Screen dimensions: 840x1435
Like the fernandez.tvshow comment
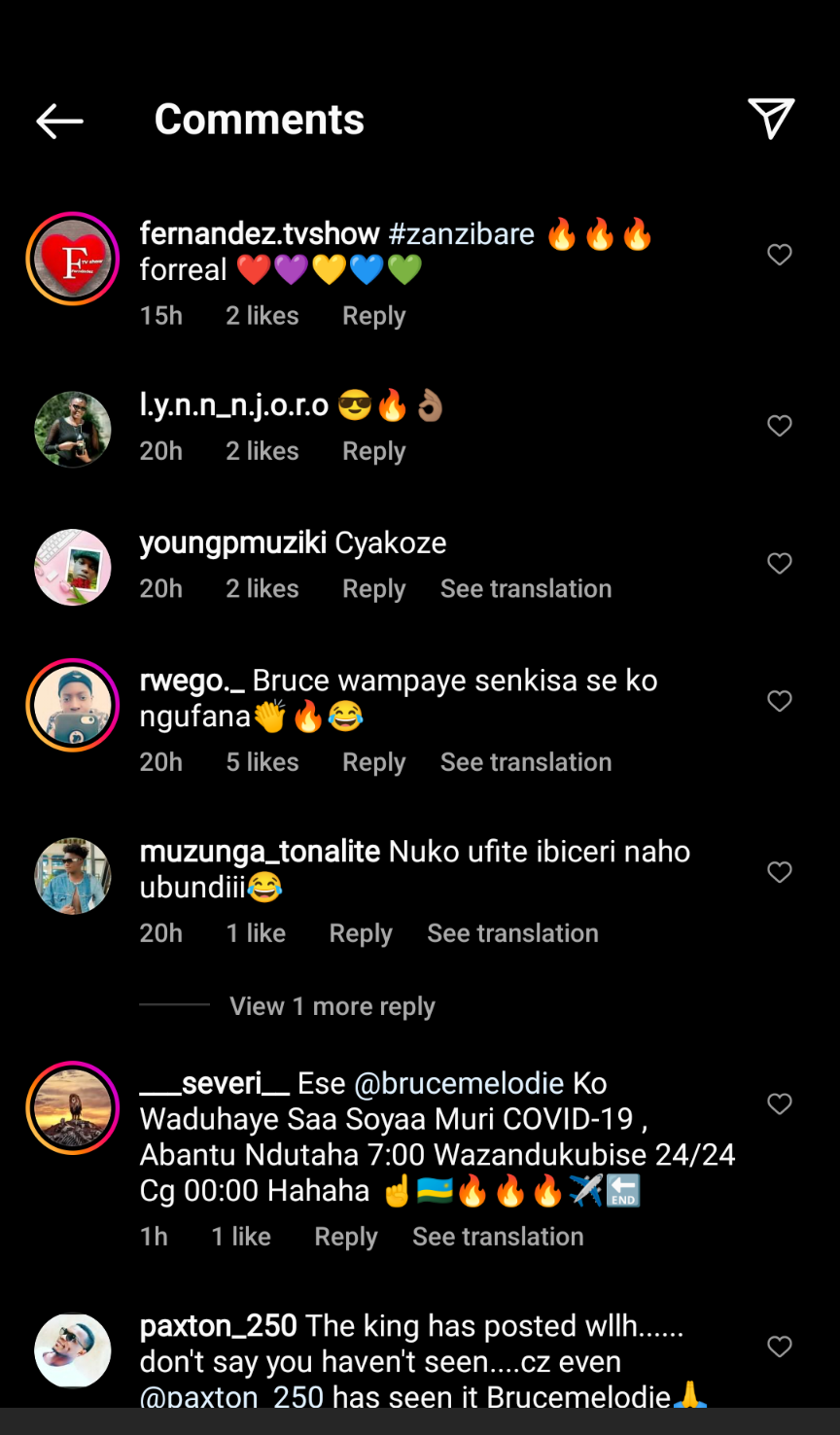point(780,255)
